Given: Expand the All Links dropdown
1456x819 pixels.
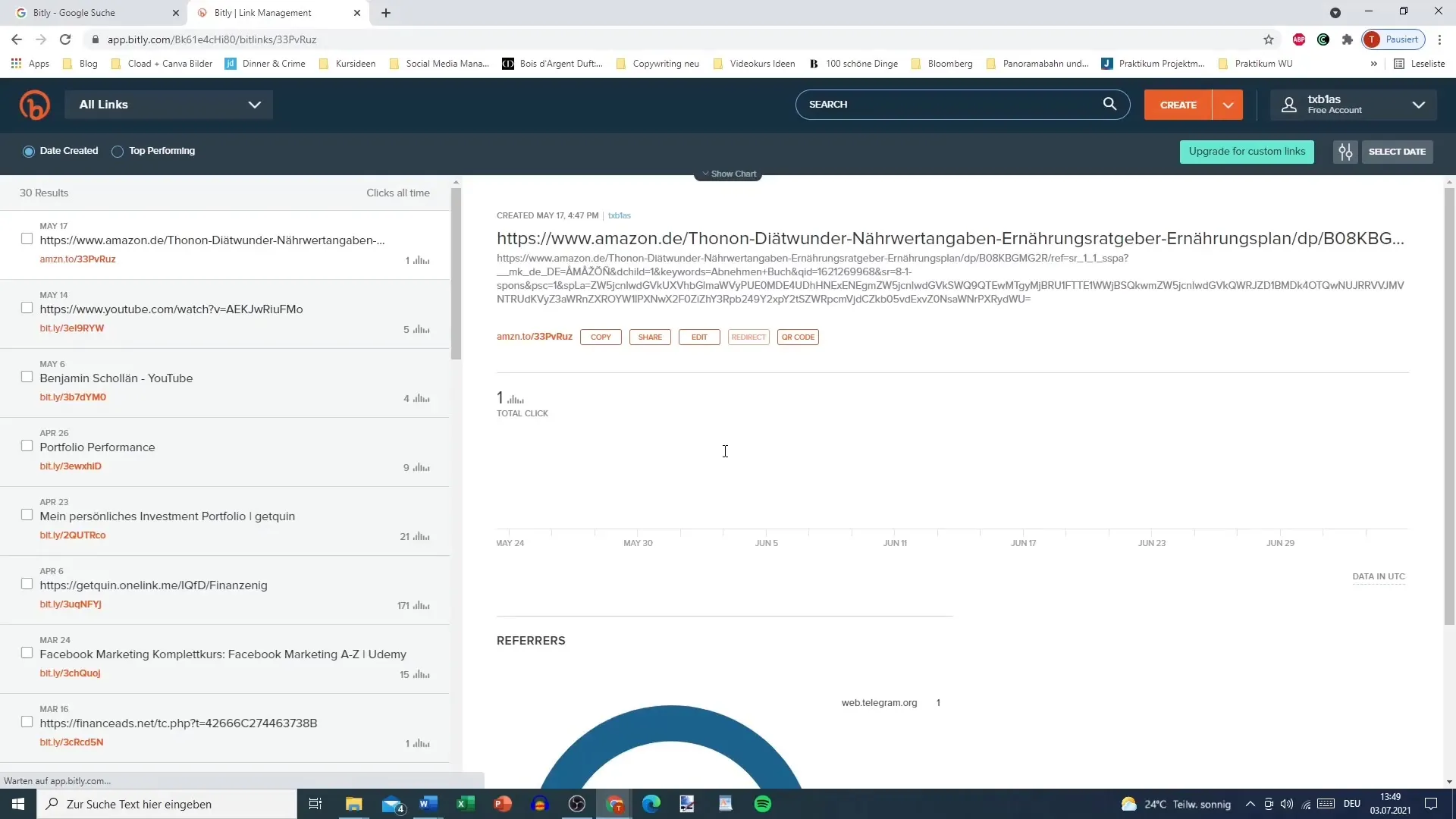Looking at the screenshot, I should (168, 105).
